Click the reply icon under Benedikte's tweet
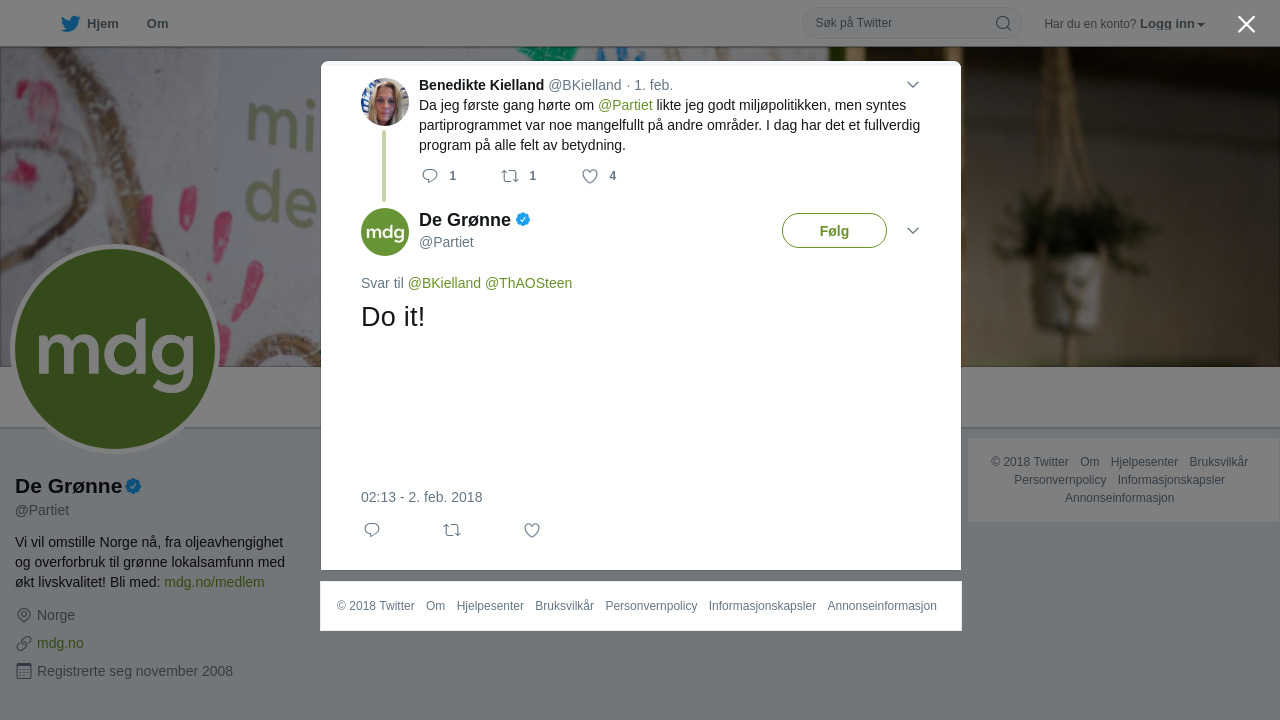This screenshot has width=1280, height=720. (x=430, y=176)
